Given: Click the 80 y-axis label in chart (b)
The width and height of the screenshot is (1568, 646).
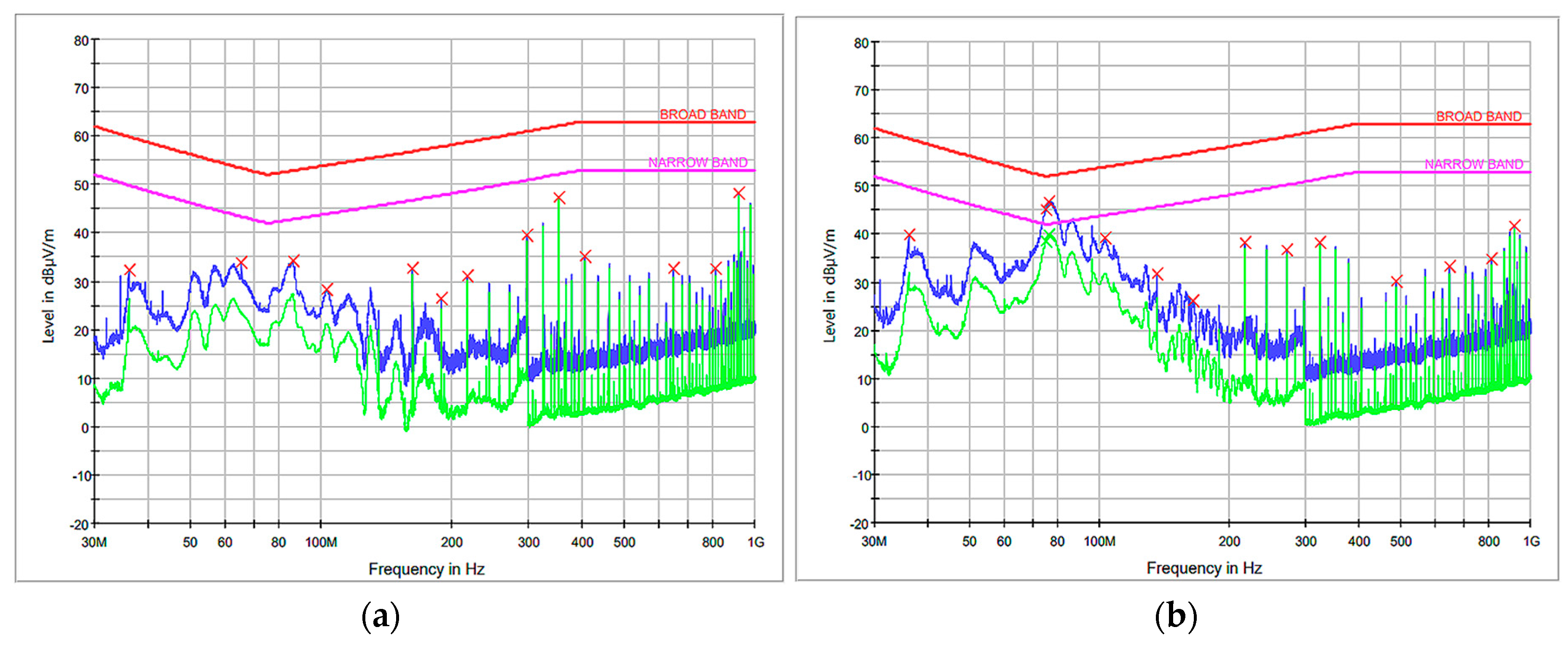Looking at the screenshot, I should pyautogui.click(x=861, y=43).
